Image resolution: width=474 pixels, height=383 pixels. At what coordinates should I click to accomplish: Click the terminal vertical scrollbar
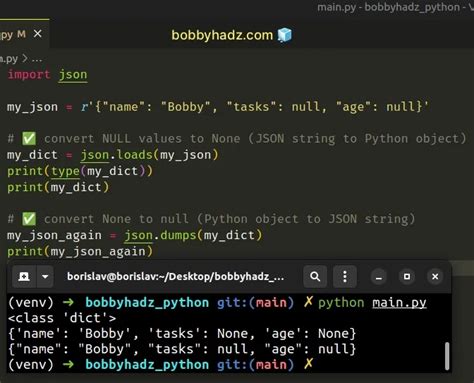pyautogui.click(x=447, y=356)
